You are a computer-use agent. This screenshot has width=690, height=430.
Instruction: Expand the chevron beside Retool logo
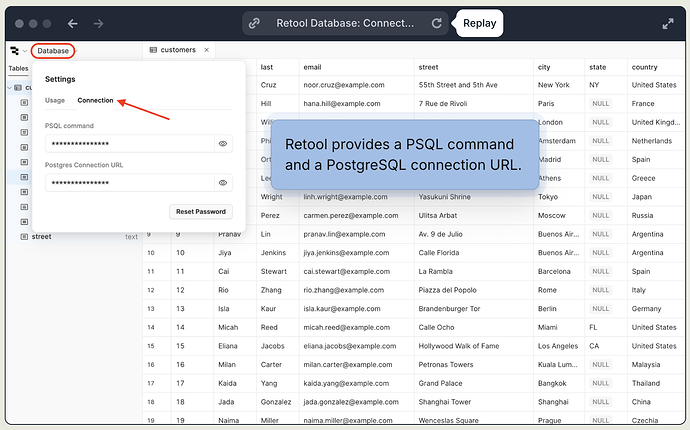[x=25, y=51]
